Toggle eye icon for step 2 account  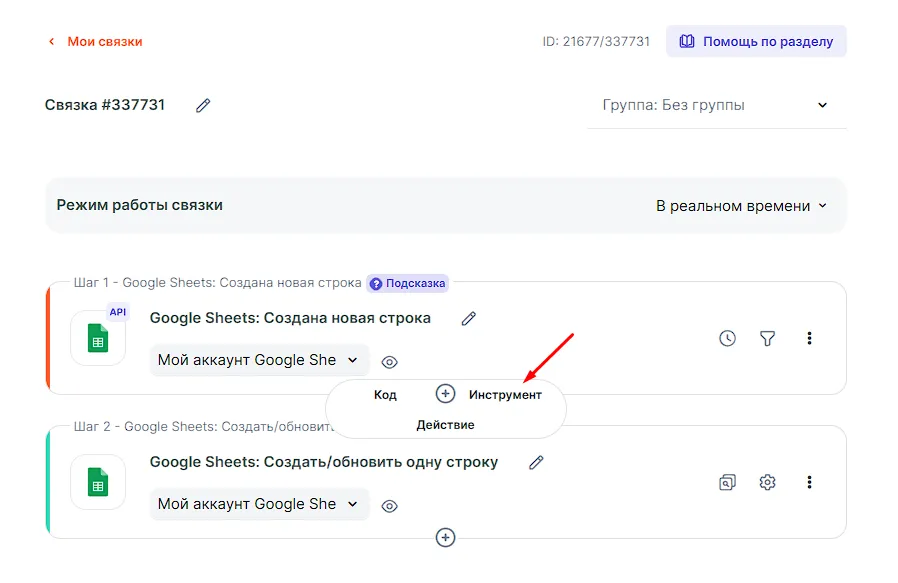pos(390,506)
